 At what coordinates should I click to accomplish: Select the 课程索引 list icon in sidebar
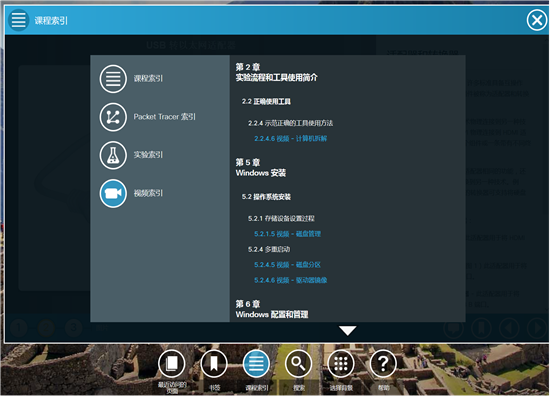click(113, 79)
